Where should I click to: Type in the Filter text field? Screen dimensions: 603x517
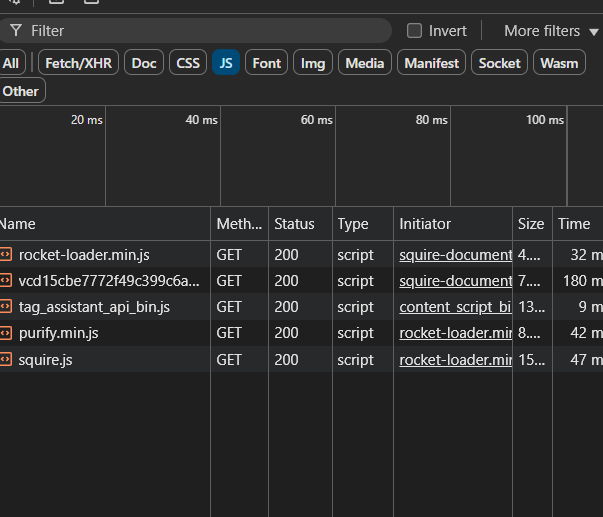[x=200, y=31]
